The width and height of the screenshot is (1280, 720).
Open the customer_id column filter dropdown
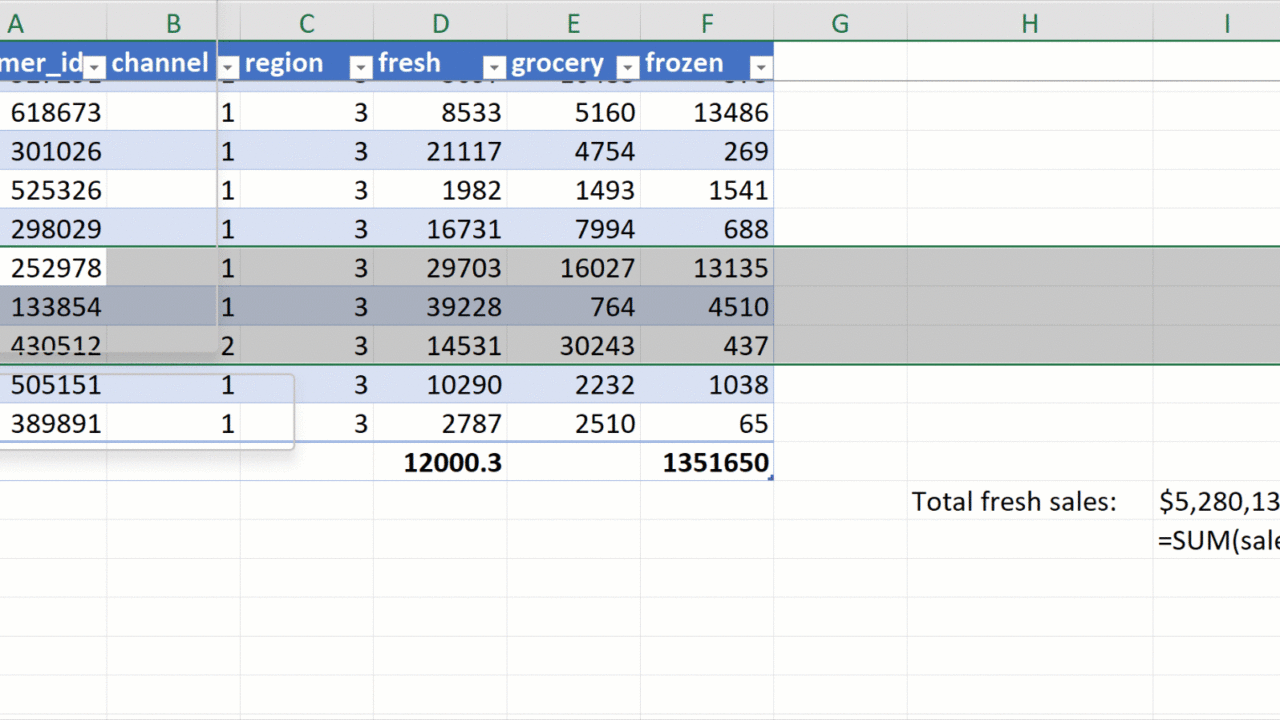click(94, 67)
